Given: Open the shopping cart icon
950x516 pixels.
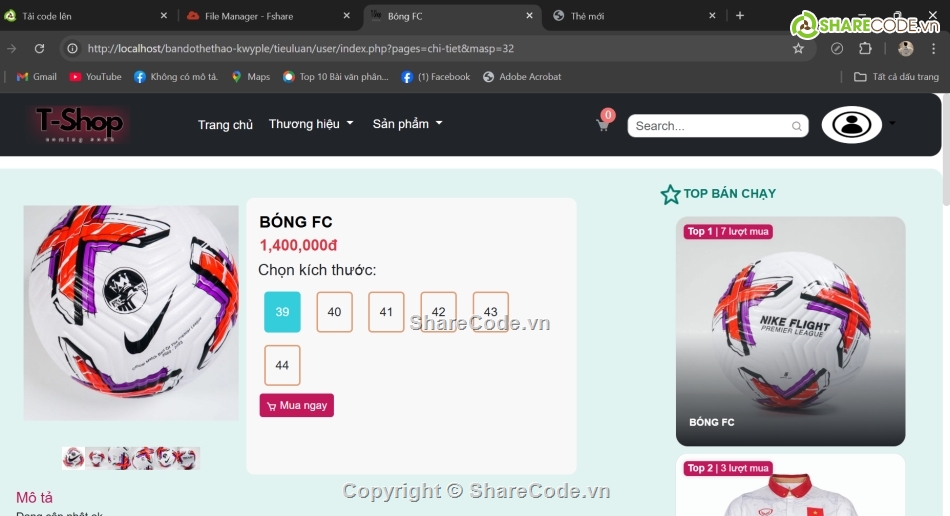Looking at the screenshot, I should (x=603, y=125).
